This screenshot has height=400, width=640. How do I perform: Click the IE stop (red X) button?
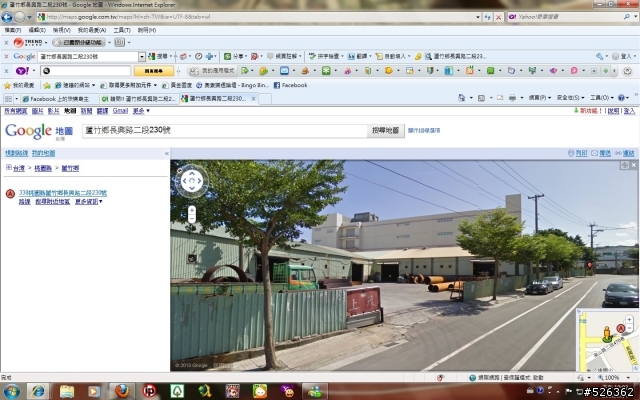click(x=498, y=17)
